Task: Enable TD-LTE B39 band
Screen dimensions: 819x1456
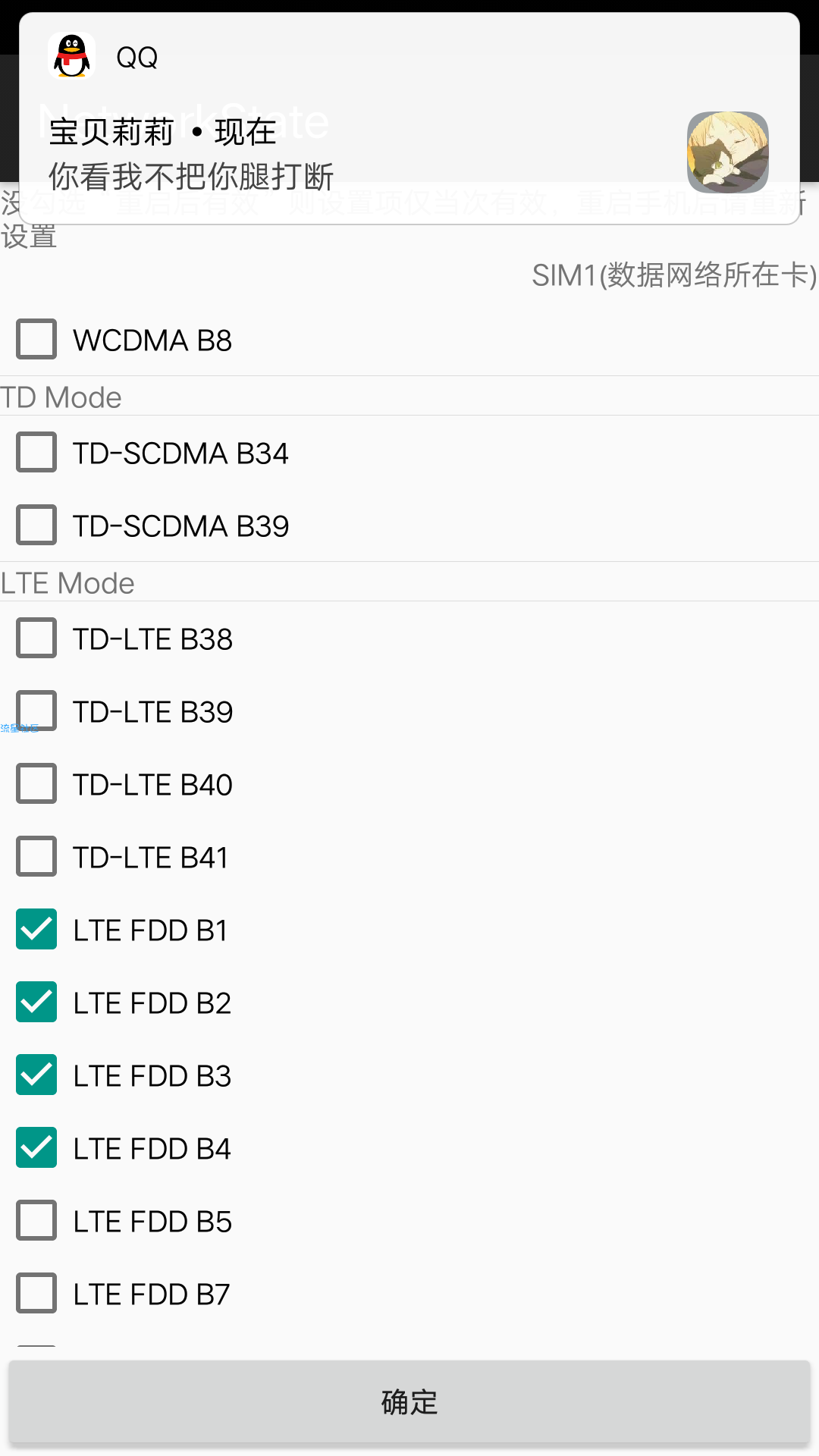Action: click(x=36, y=711)
